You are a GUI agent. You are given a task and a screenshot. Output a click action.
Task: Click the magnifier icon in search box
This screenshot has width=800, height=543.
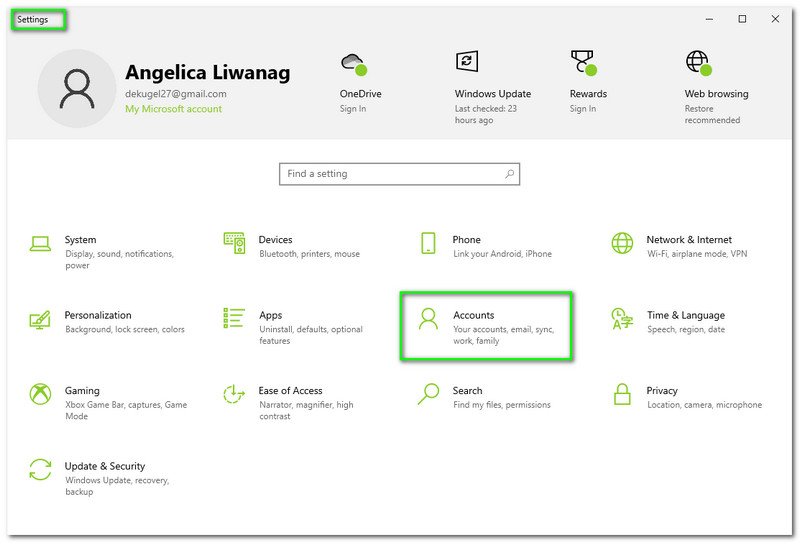509,174
